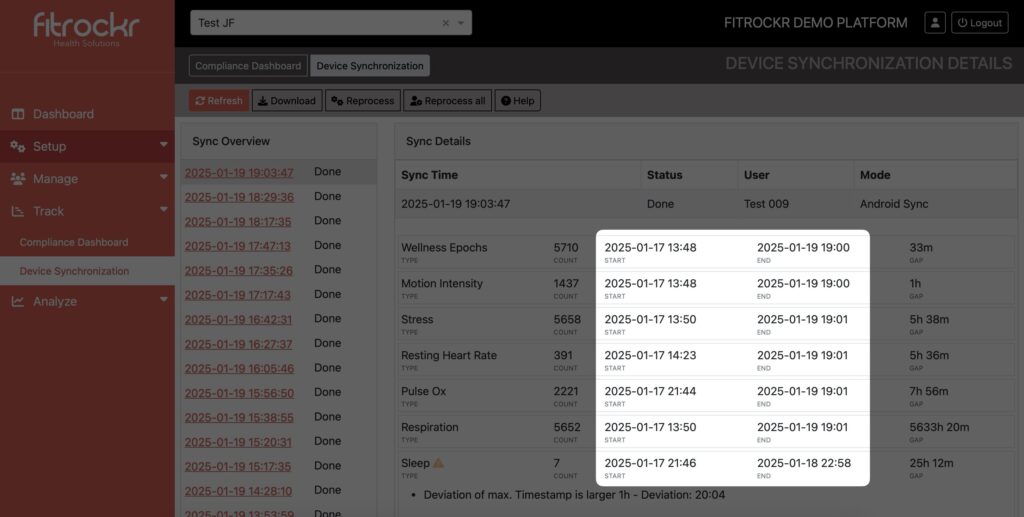This screenshot has width=1024, height=517.
Task: Click the Sleep gap value 25h 12m
Action: coord(931,463)
